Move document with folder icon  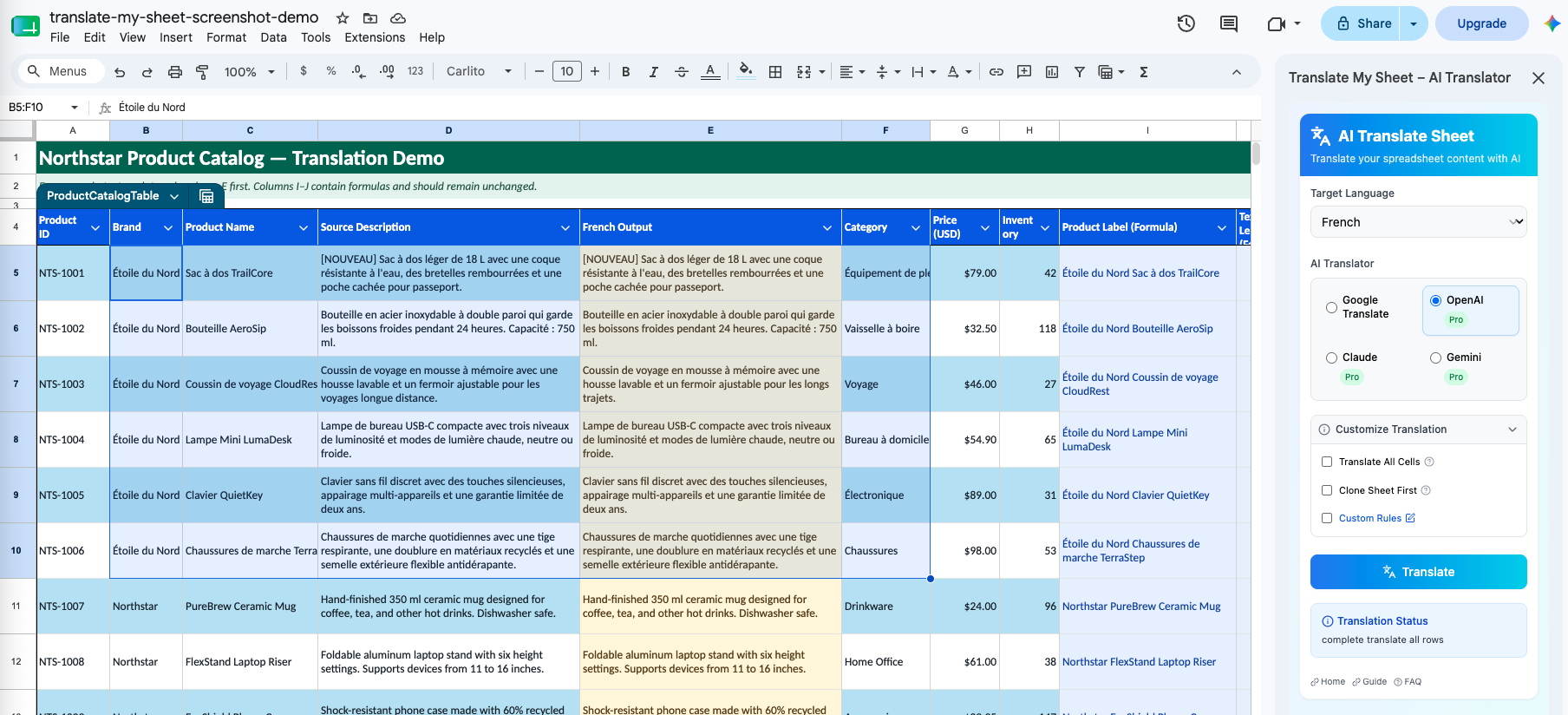pyautogui.click(x=370, y=18)
